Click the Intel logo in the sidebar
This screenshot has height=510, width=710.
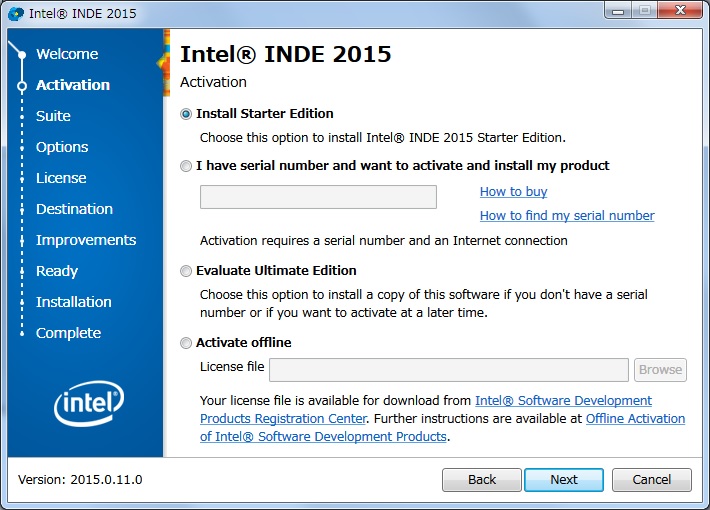point(87,402)
